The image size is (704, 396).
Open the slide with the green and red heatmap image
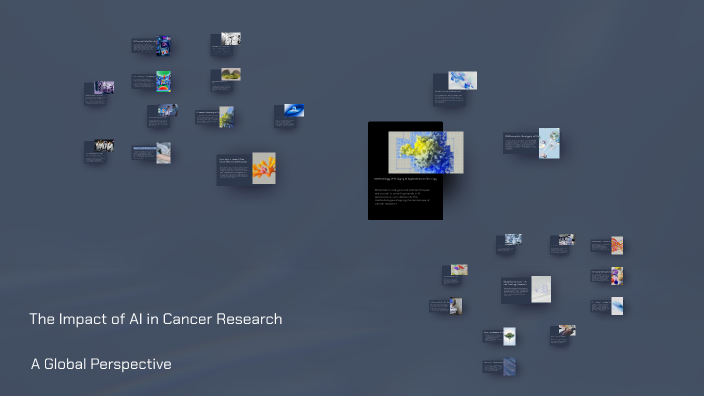point(151,81)
